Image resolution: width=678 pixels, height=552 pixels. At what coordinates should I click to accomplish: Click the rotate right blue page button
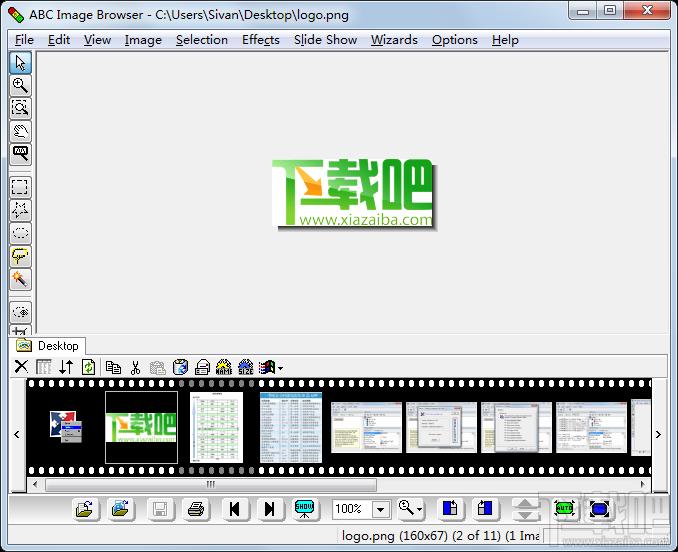point(485,509)
